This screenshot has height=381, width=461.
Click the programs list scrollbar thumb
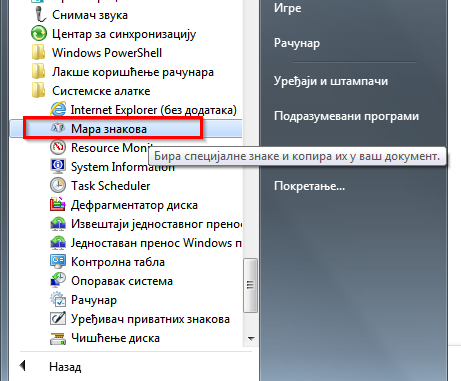(x=250, y=285)
